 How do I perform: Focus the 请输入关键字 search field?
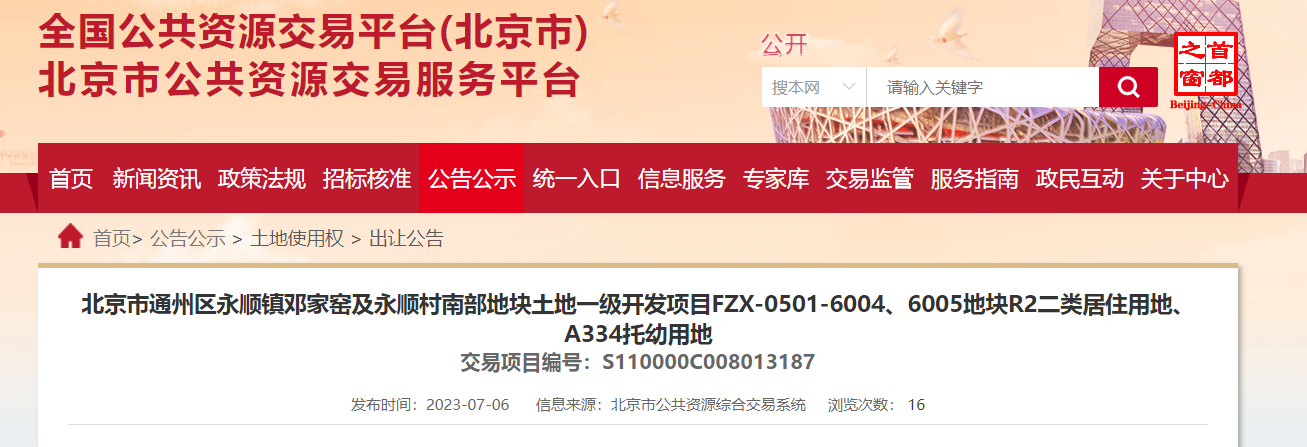pos(983,87)
